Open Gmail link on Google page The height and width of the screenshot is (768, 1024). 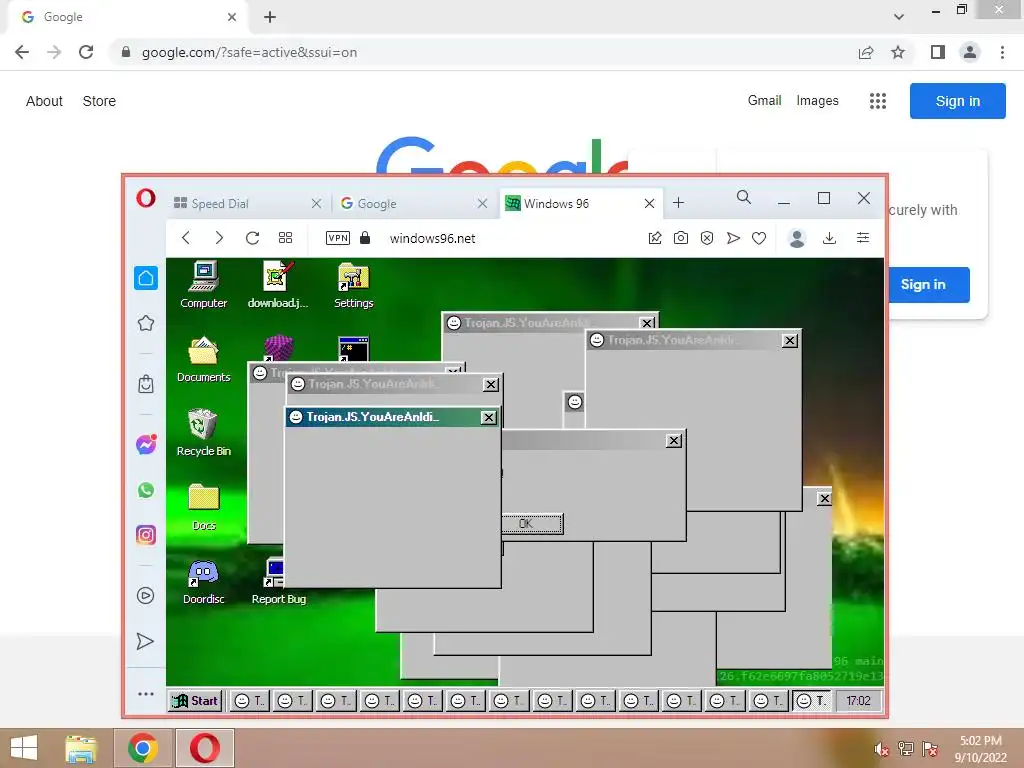764,101
